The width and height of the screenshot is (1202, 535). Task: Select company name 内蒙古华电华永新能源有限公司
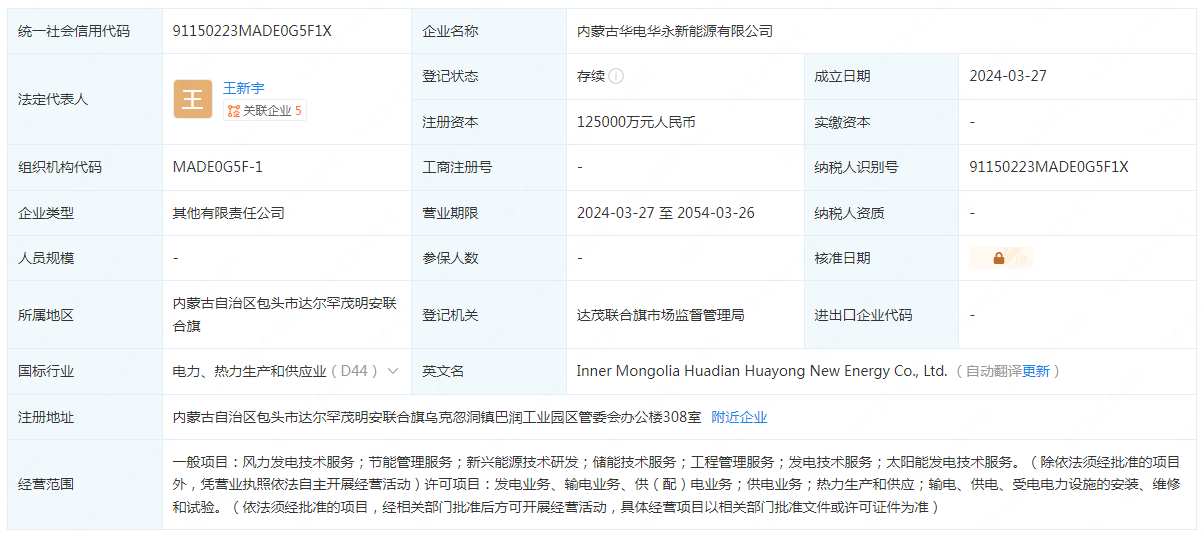(675, 31)
